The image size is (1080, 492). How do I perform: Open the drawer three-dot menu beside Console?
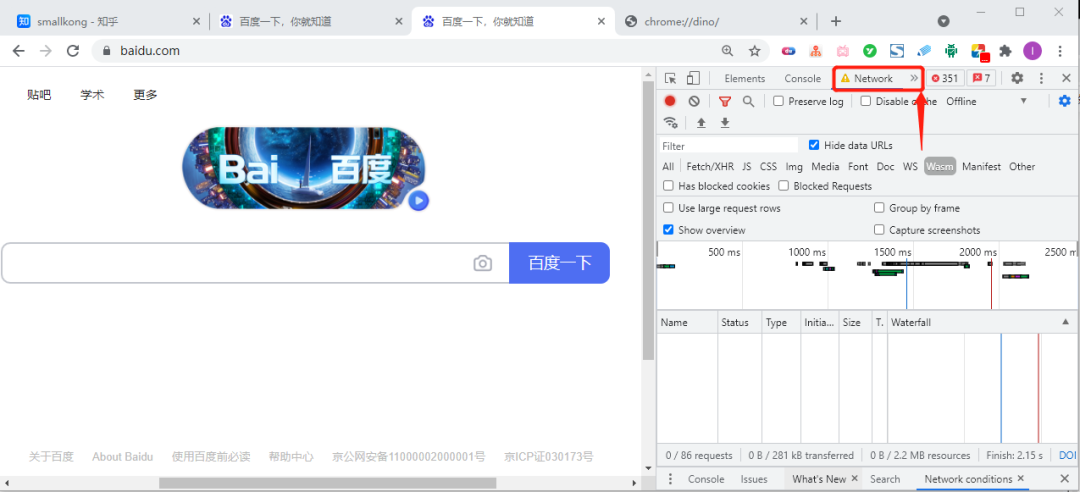pyautogui.click(x=671, y=479)
